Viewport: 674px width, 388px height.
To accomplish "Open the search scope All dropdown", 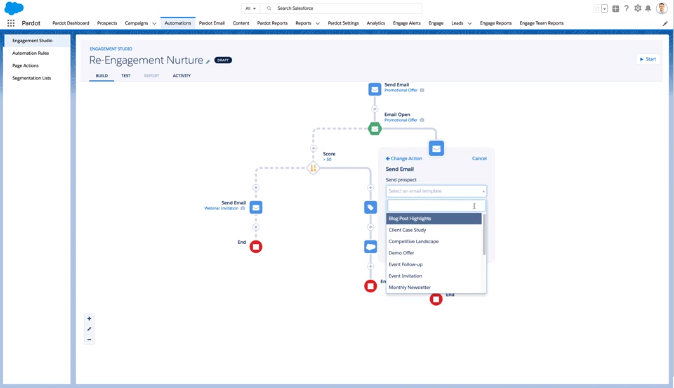I will click(x=250, y=8).
